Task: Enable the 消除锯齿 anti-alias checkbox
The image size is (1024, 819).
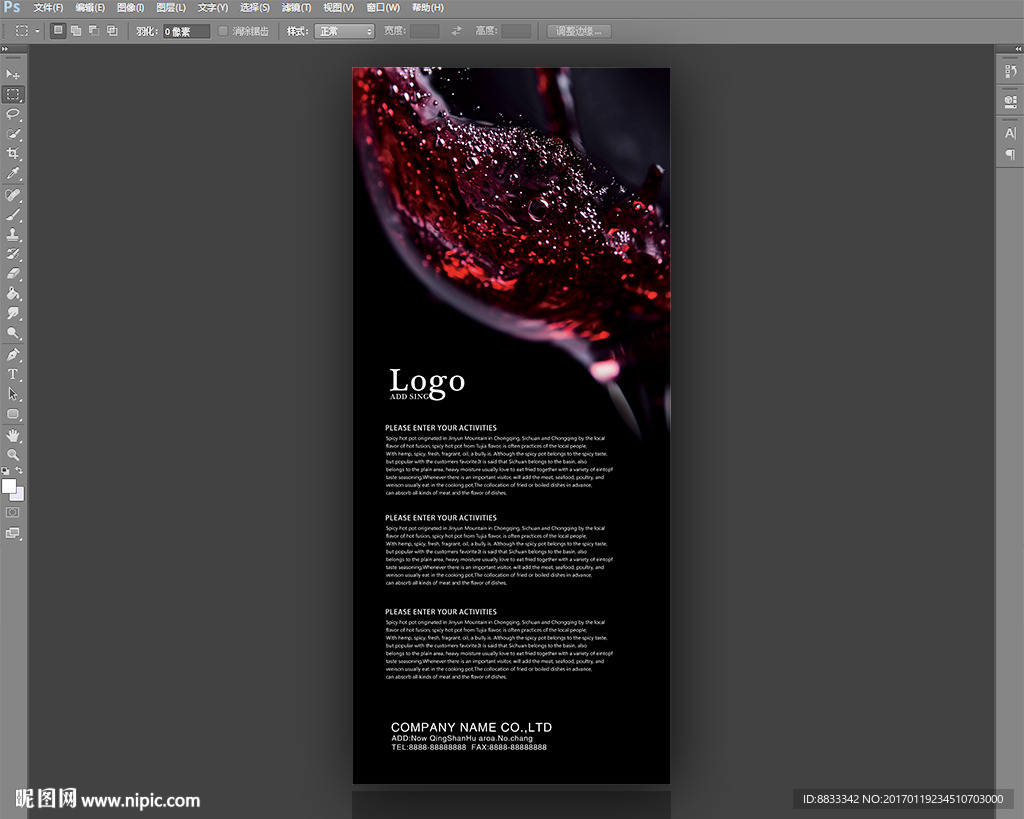Action: click(223, 31)
